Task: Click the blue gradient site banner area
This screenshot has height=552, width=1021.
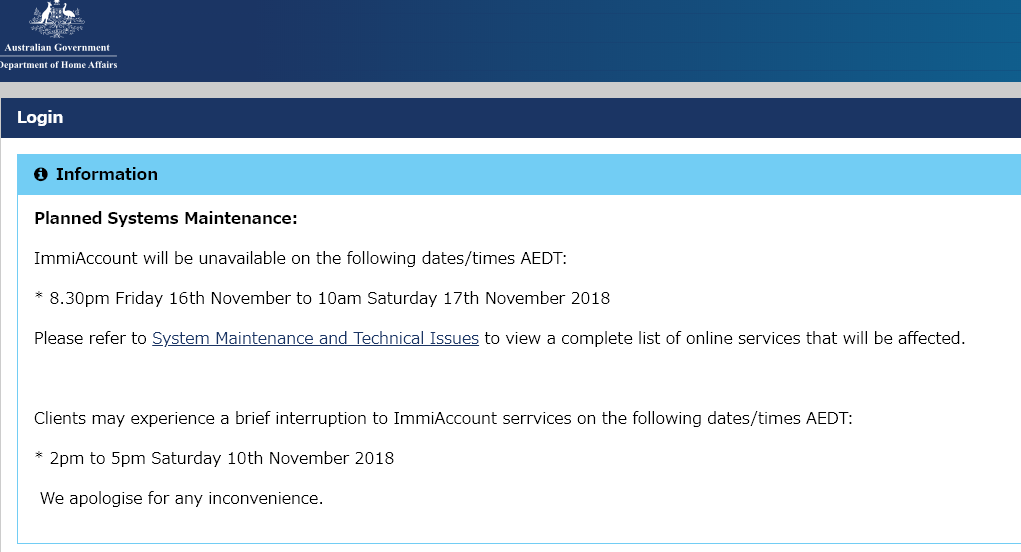Action: tap(566, 40)
